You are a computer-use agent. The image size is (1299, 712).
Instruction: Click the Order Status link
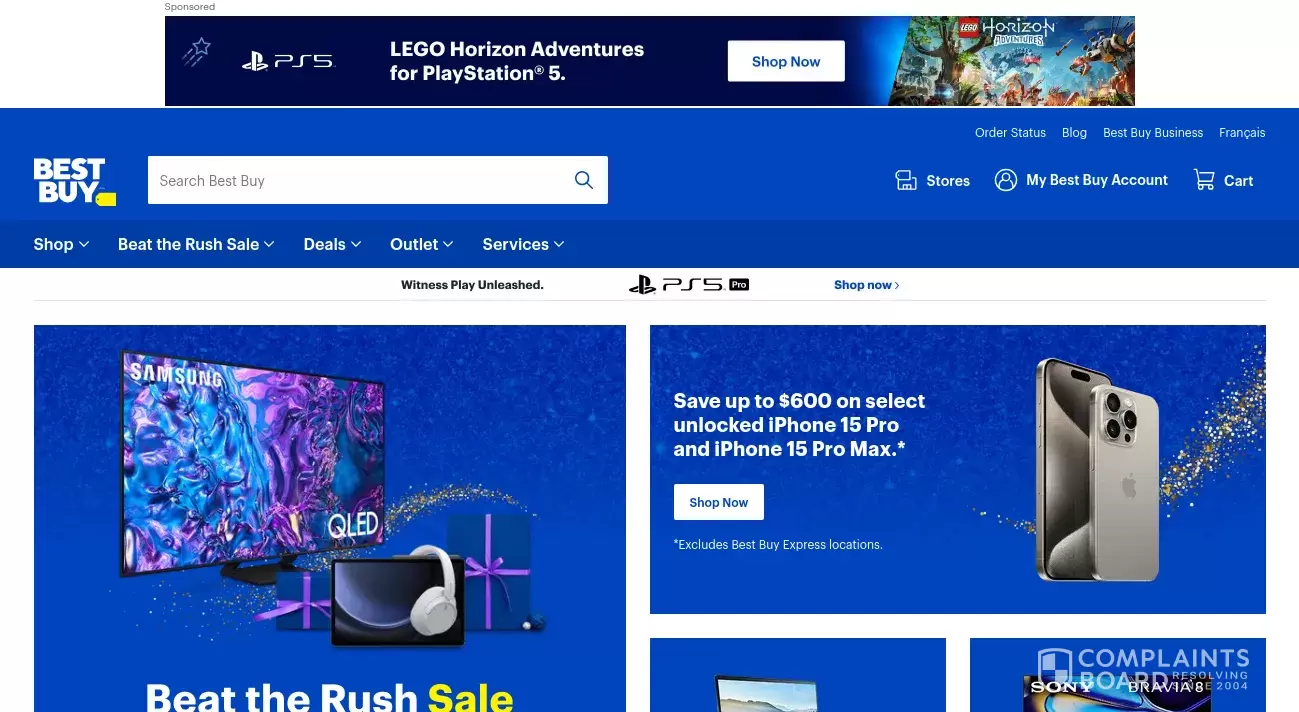tap(1010, 133)
